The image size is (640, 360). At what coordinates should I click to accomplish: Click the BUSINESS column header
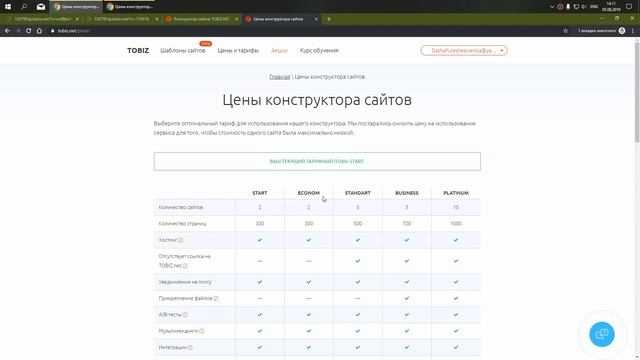(407, 193)
